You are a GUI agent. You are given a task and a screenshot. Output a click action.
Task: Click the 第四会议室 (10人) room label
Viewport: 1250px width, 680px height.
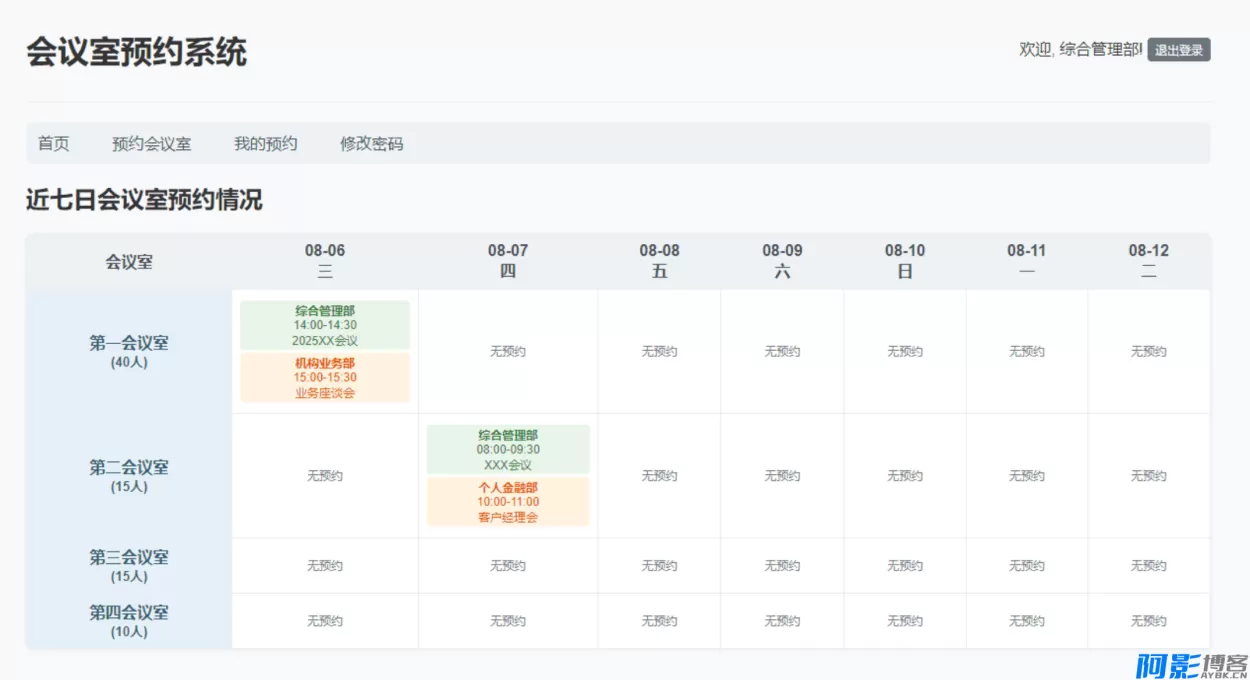click(x=131, y=621)
